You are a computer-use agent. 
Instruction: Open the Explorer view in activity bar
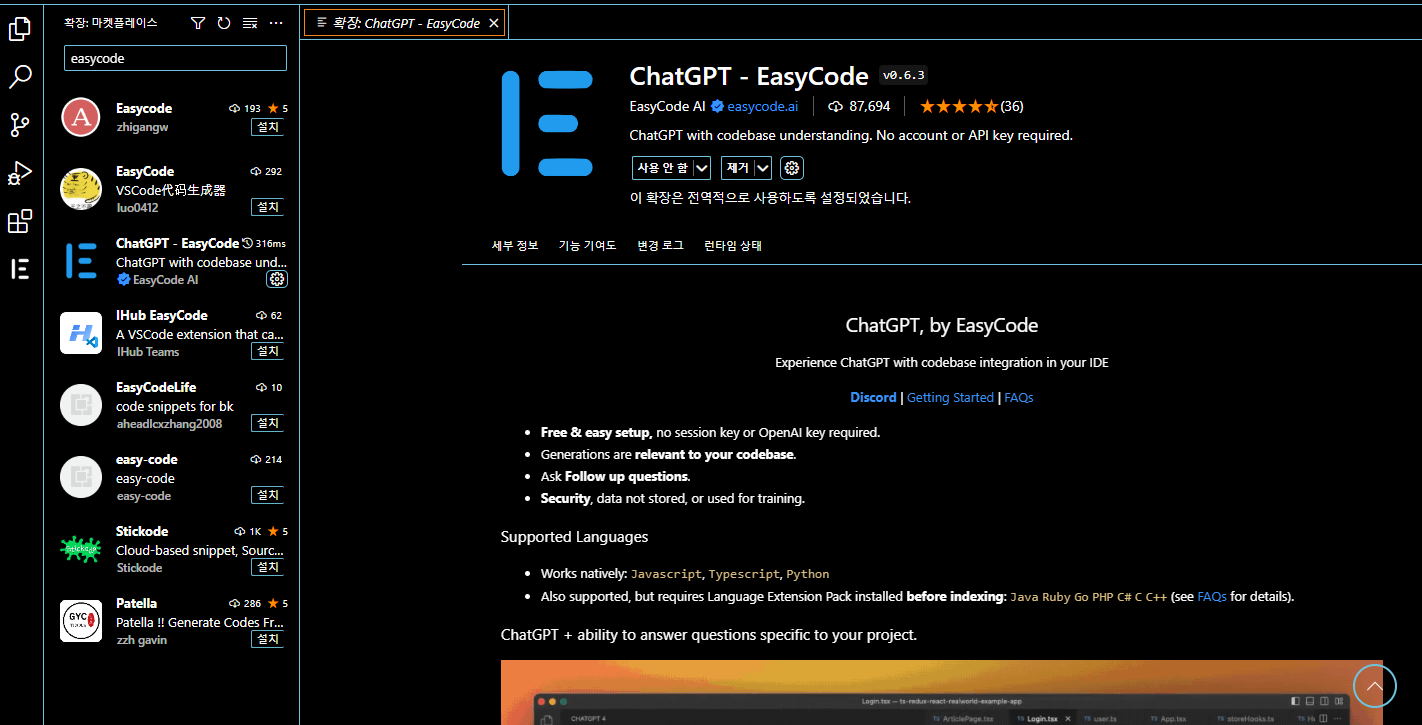click(x=20, y=29)
